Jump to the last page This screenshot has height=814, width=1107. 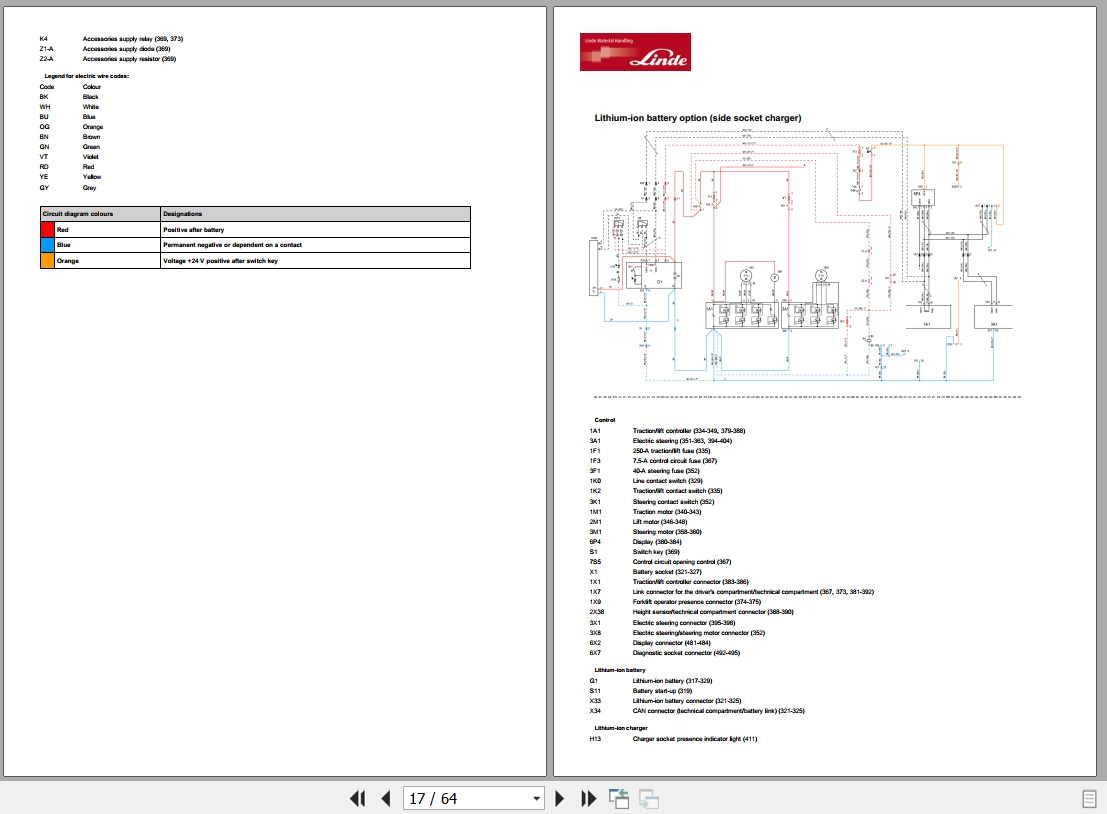tap(588, 798)
